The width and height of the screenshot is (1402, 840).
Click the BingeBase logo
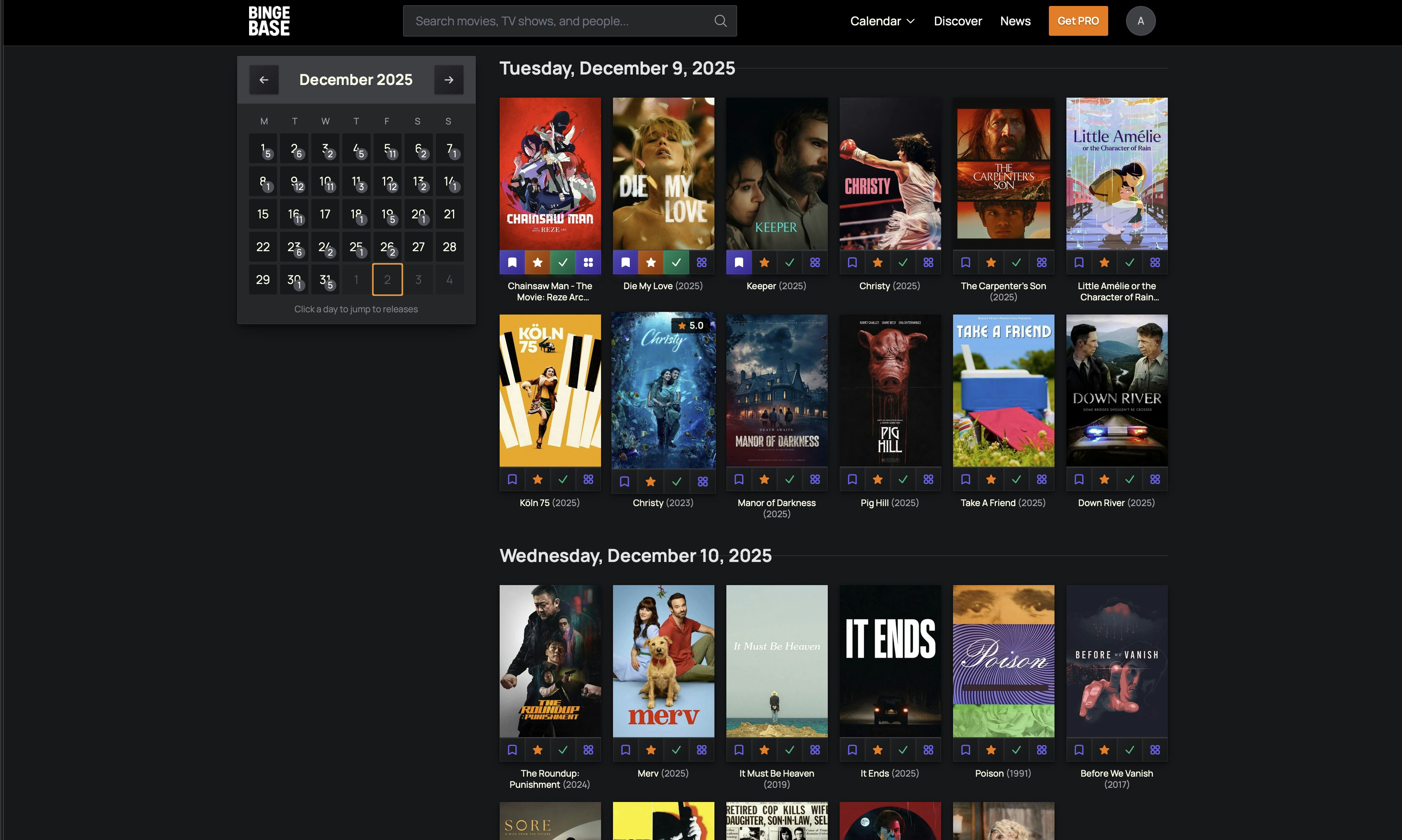pyautogui.click(x=269, y=20)
